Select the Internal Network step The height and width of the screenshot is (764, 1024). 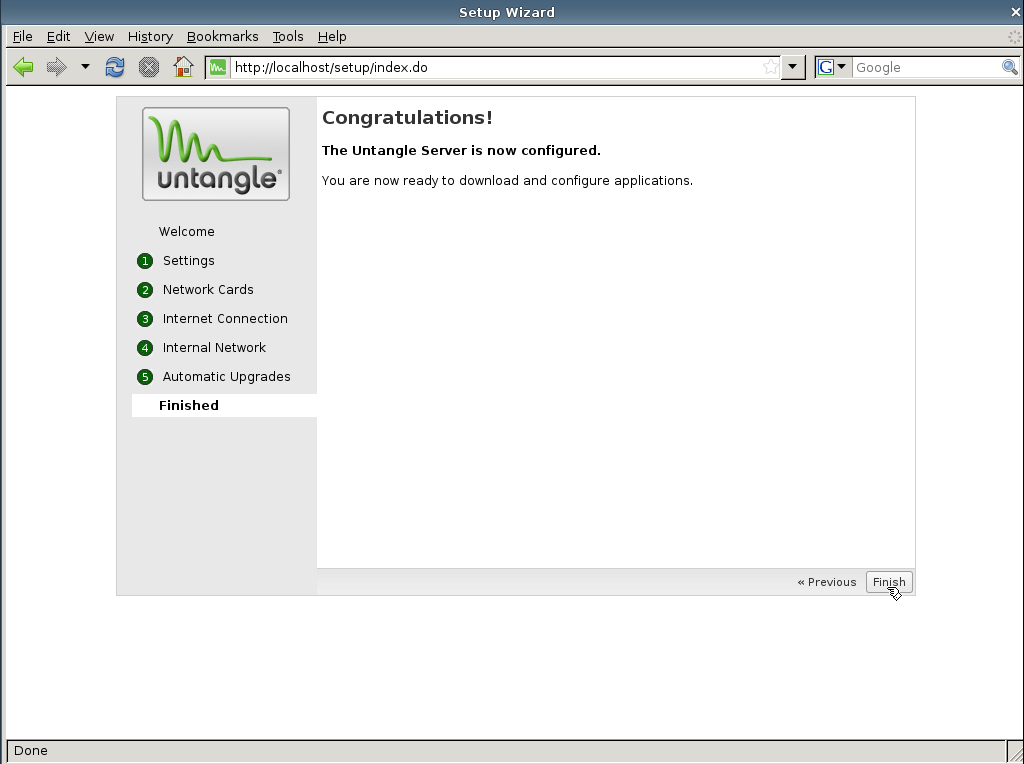(x=214, y=347)
